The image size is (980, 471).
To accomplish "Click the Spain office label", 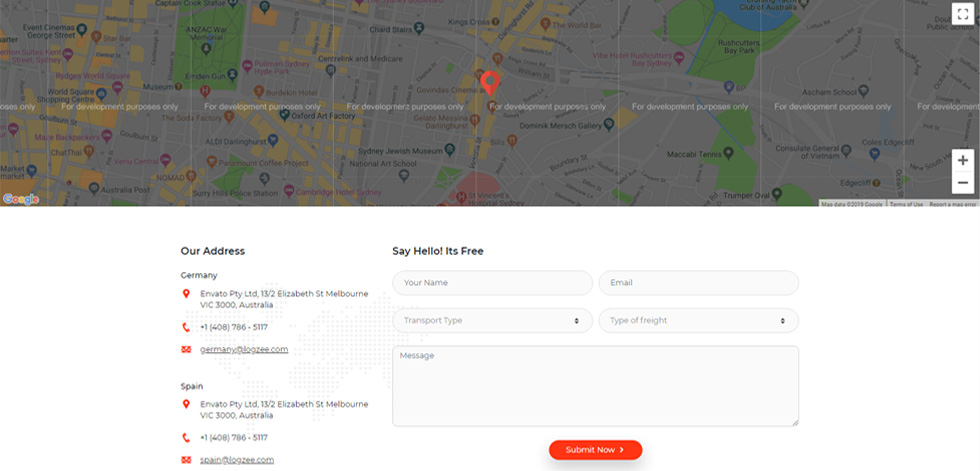I will pos(192,386).
